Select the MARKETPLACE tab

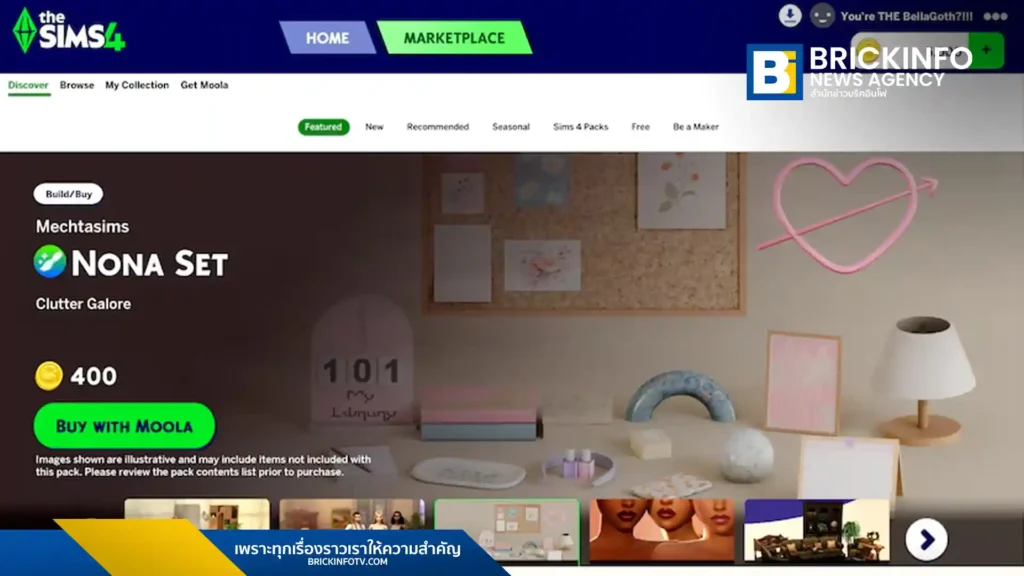point(454,38)
